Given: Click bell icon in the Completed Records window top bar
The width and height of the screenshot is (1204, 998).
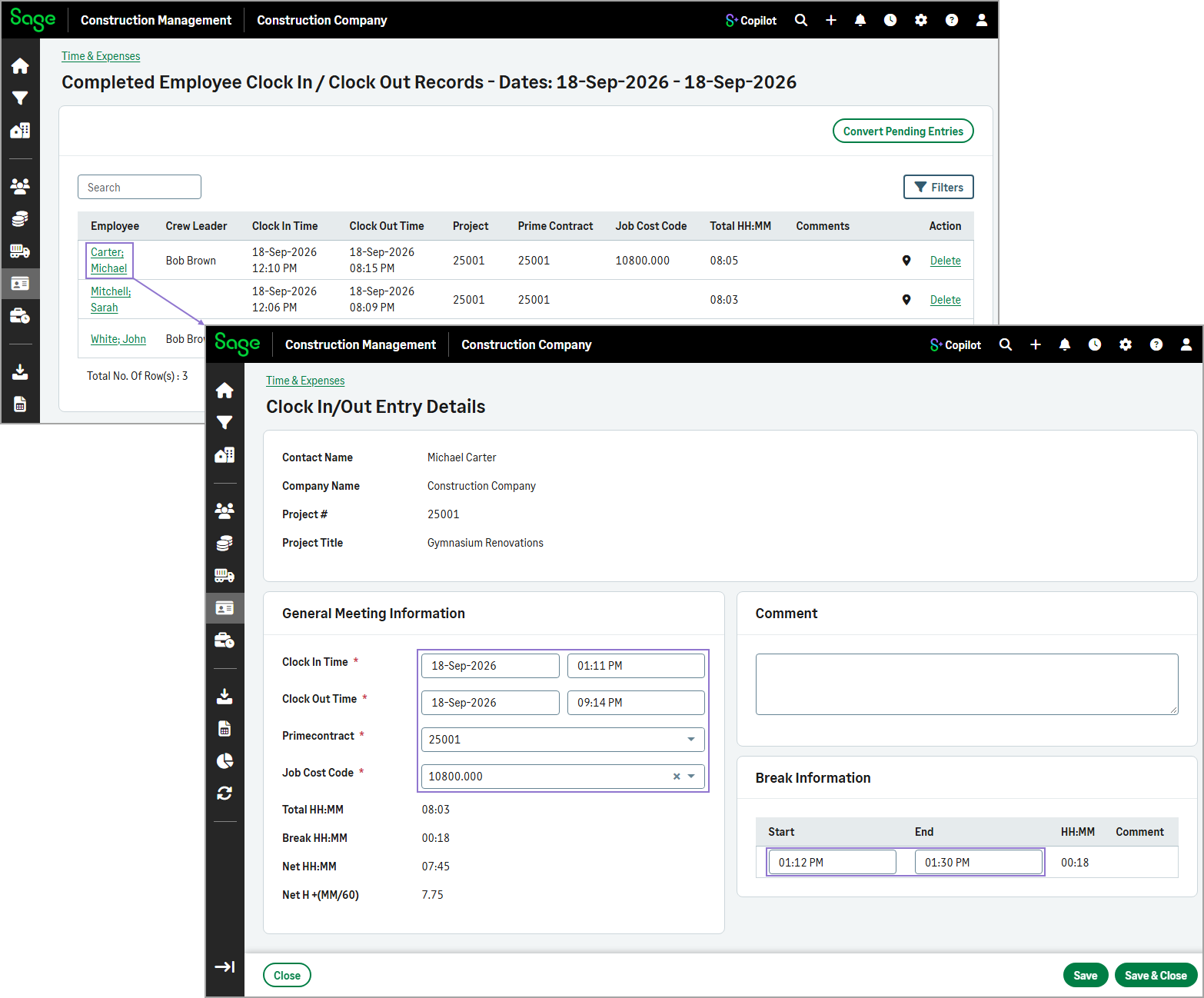Looking at the screenshot, I should pos(860,20).
